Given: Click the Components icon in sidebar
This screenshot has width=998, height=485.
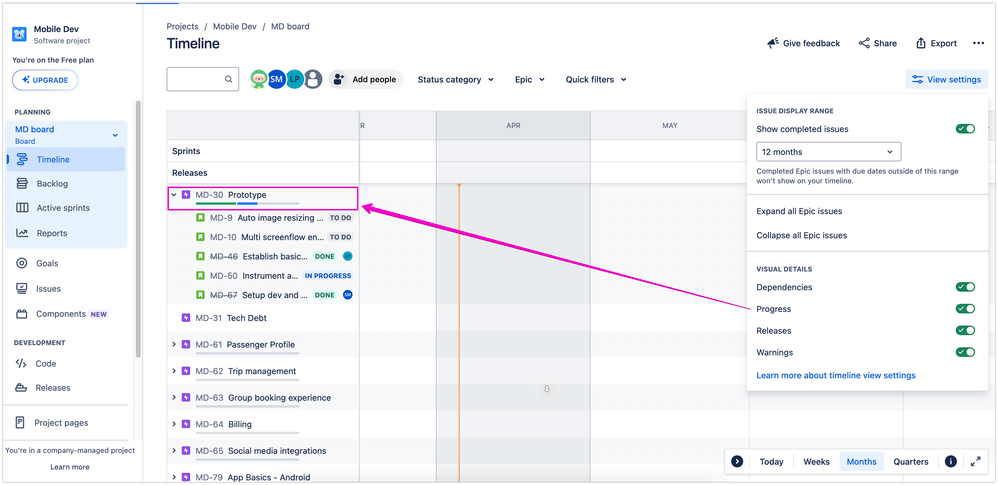Looking at the screenshot, I should [22, 314].
